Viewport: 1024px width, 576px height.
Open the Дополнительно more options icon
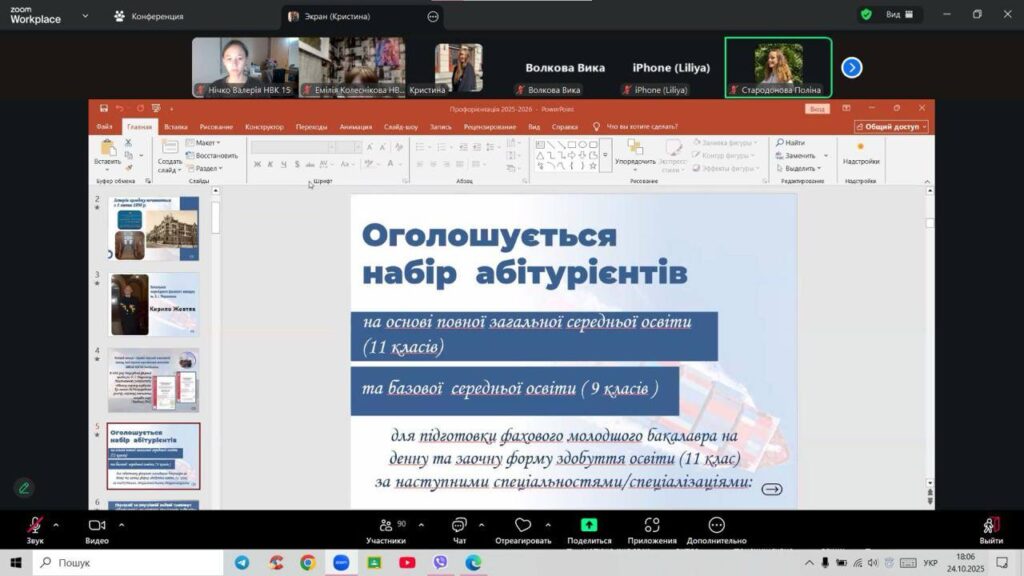(716, 525)
